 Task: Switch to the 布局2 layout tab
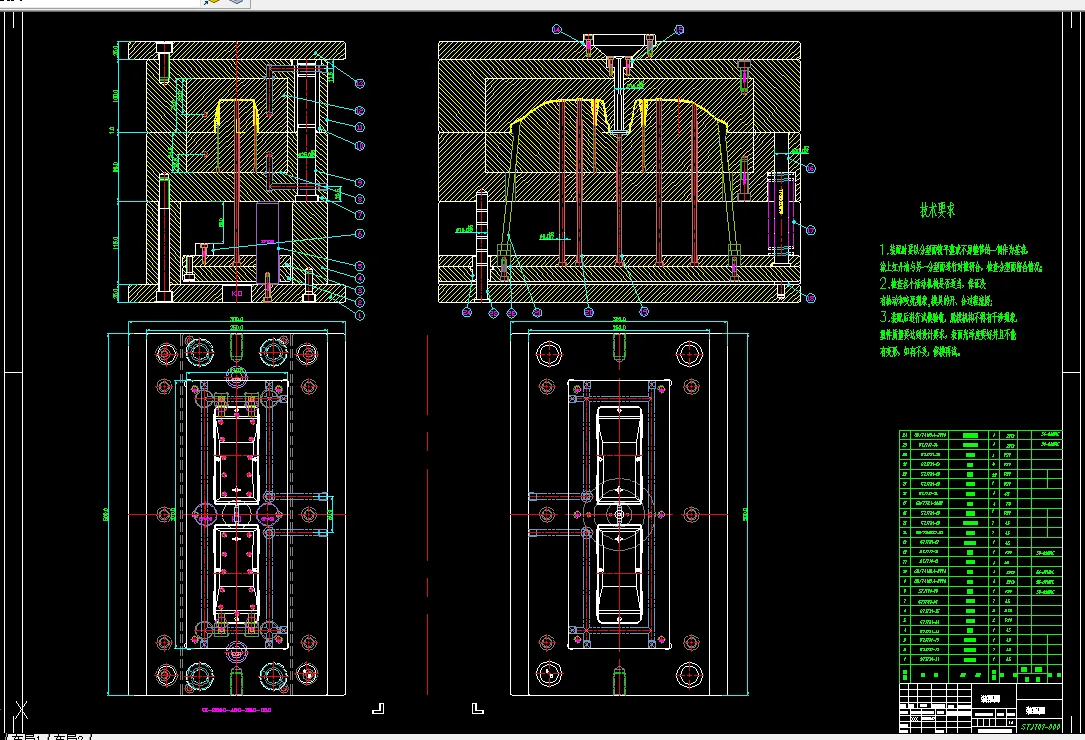click(x=68, y=737)
